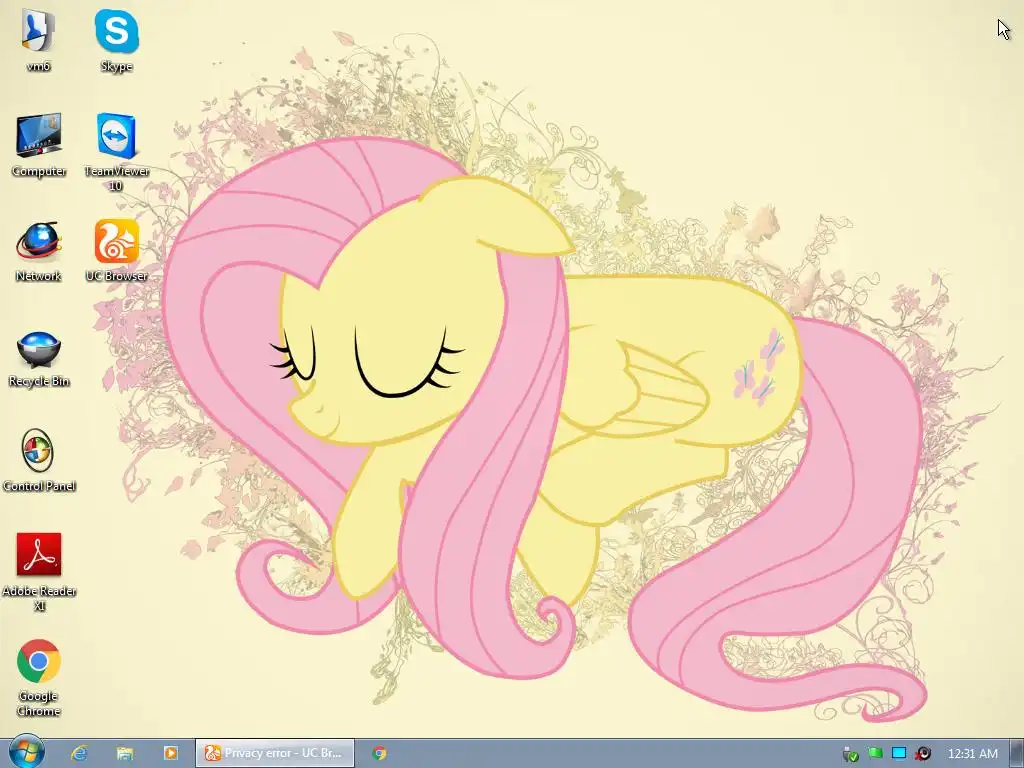Open the Windows Start menu
1024x768 pixels.
[x=26, y=752]
